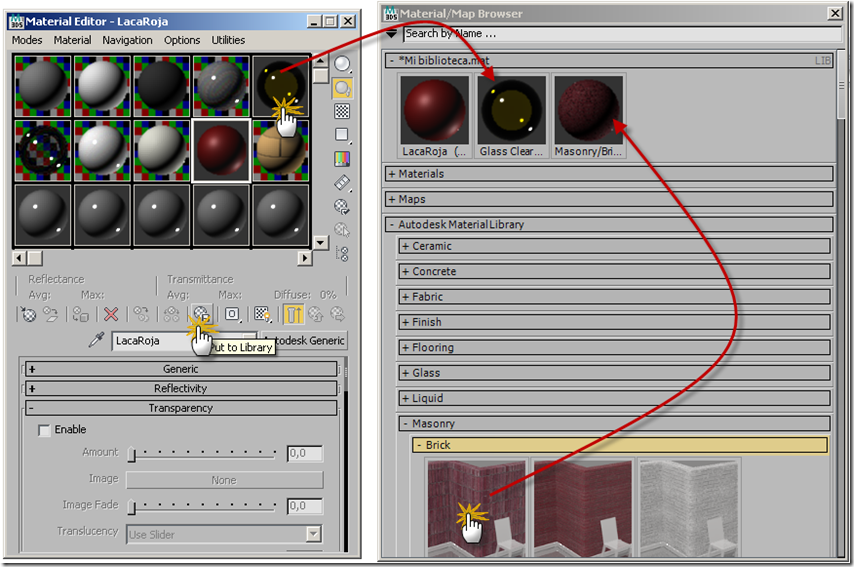Viewport: 854px width, 567px height.
Task: Select the white brick material thumbnail
Action: coord(688,508)
